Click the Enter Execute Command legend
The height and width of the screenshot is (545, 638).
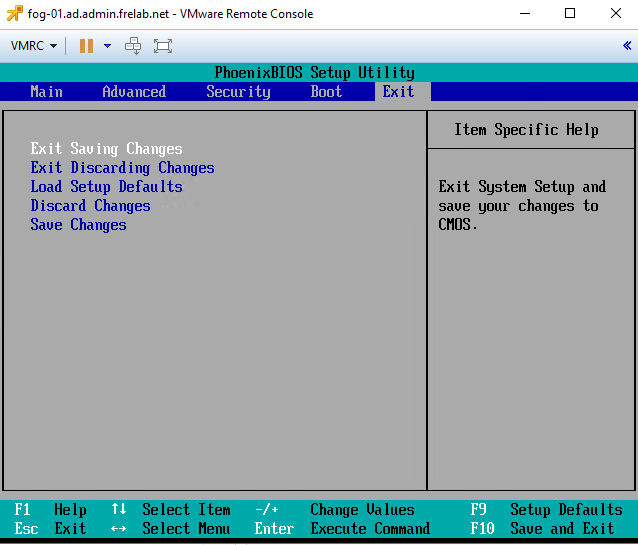342,529
